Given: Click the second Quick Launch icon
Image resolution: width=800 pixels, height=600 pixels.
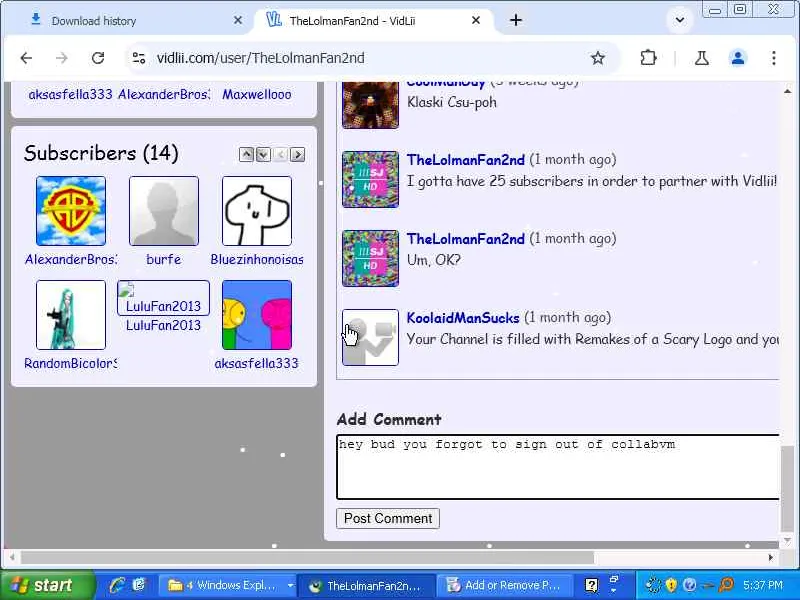Looking at the screenshot, I should [139, 585].
